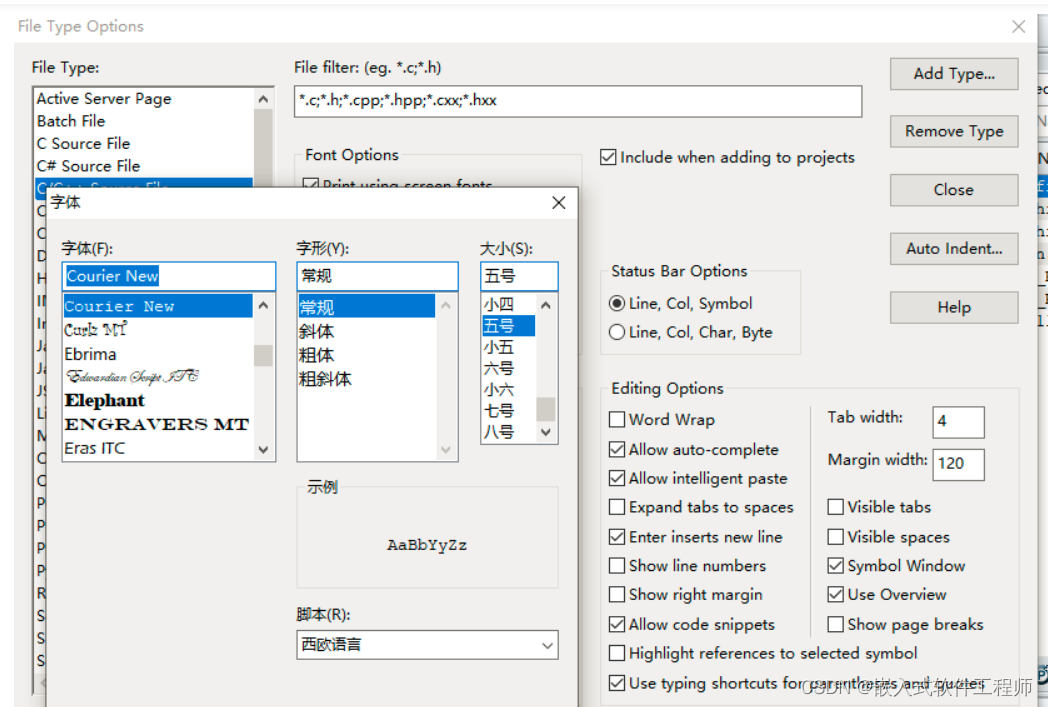Click font list scroll up arrow
This screenshot has width=1048, height=707.
pos(263,305)
